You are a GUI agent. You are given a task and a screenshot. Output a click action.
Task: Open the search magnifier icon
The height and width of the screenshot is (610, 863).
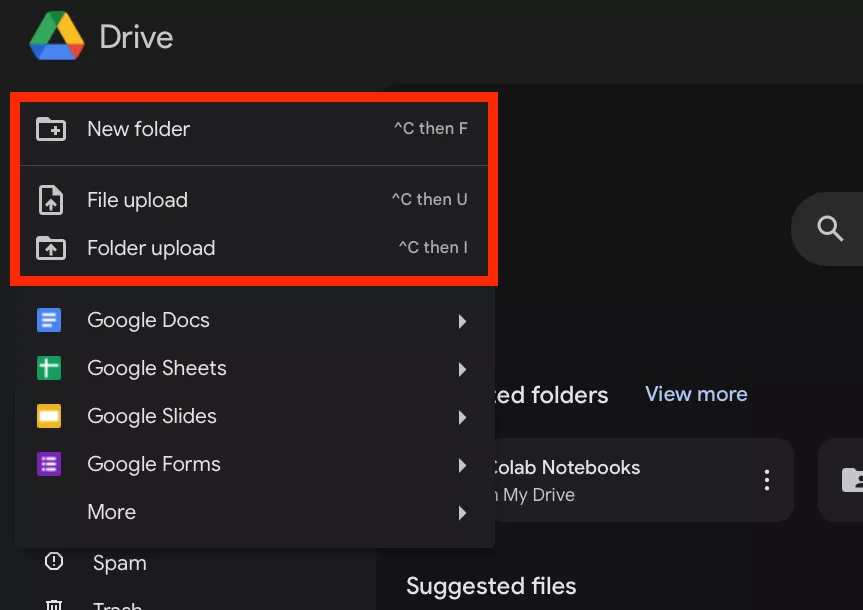(828, 228)
